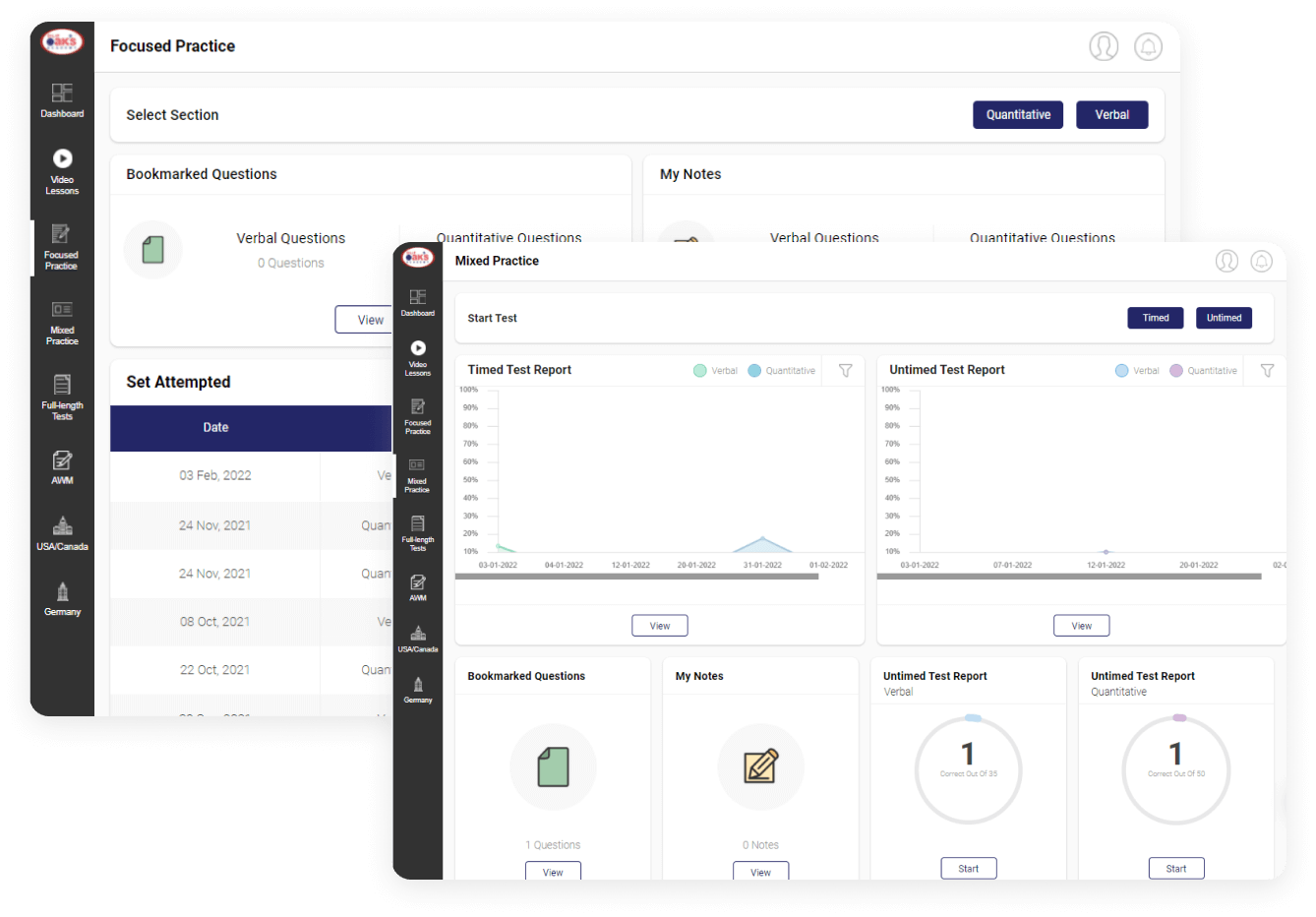Image resolution: width=1316 pixels, height=917 pixels.
Task: Go to Dashboard in back window sidebar
Action: [62, 100]
